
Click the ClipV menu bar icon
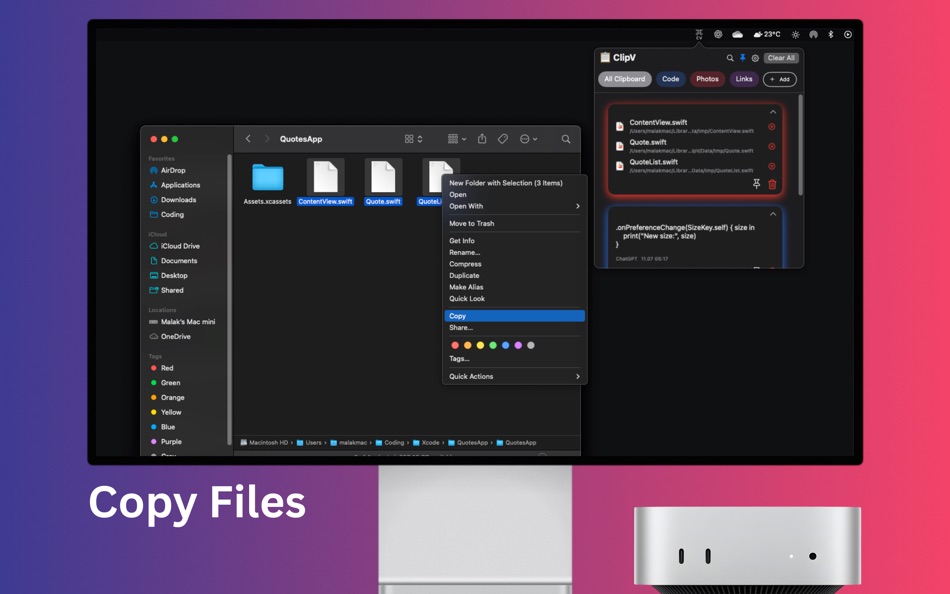[x=699, y=35]
